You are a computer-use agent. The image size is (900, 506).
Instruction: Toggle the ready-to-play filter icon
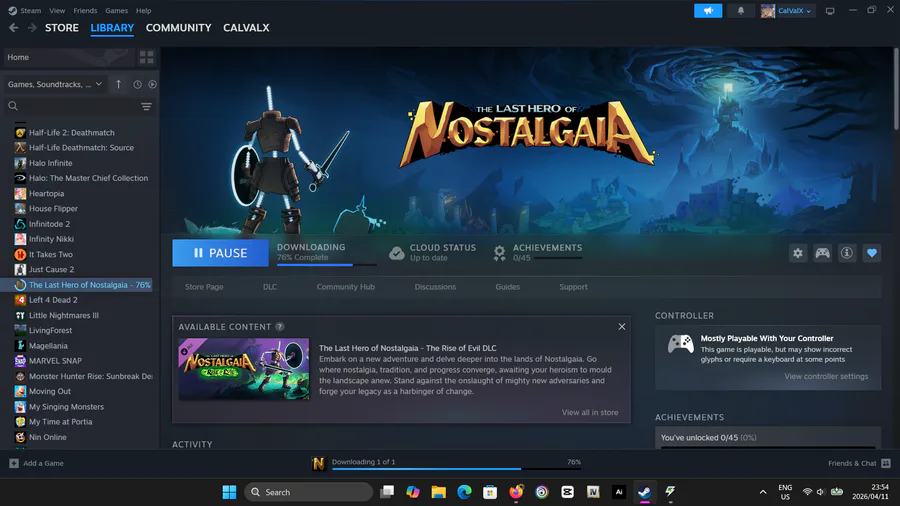pyautogui.click(x=152, y=84)
